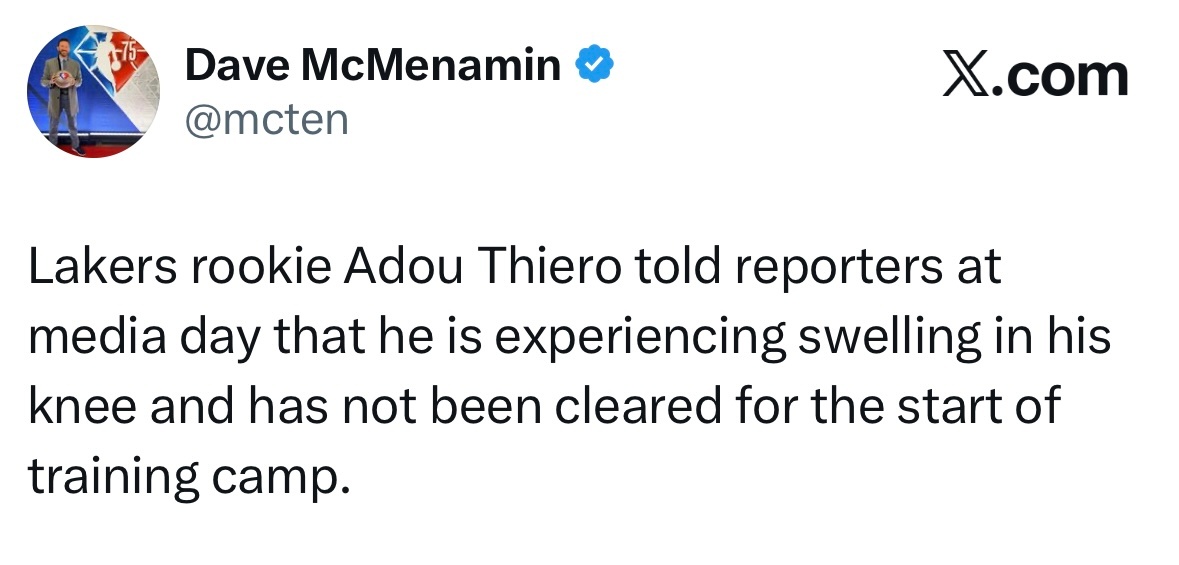The image size is (1179, 565).
Task: Click the word "knee" in the tweet
Action: coord(83,406)
